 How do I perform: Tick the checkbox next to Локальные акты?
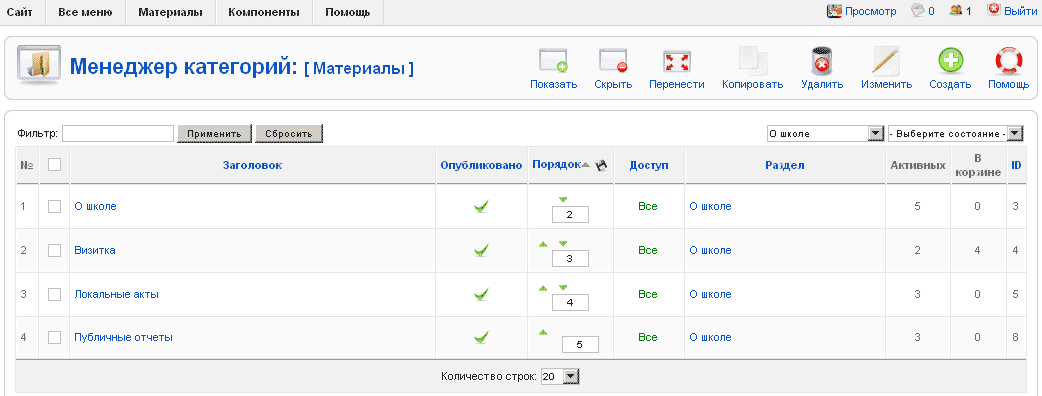tap(54, 294)
